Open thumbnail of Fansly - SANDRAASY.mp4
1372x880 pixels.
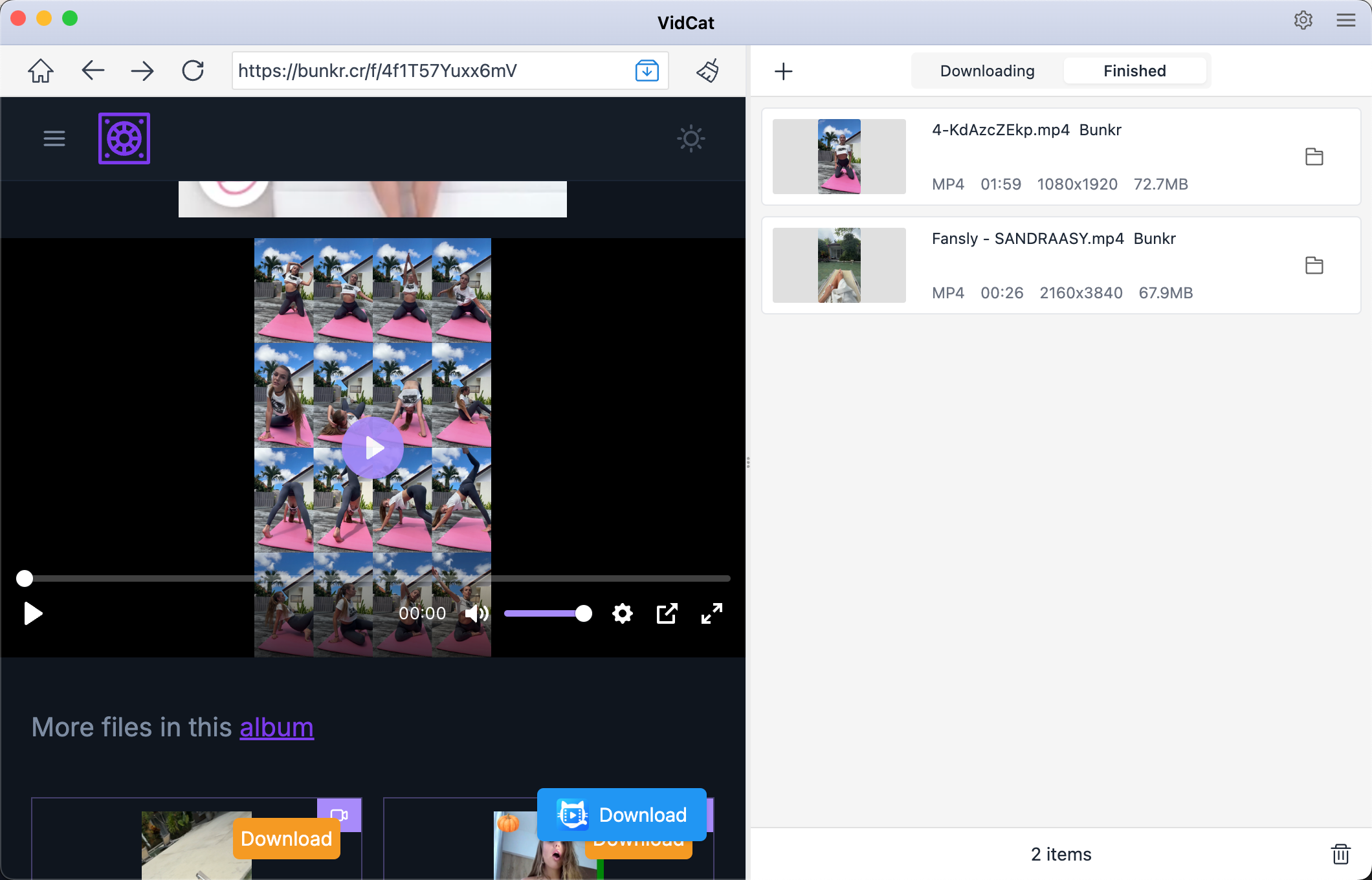tap(839, 265)
